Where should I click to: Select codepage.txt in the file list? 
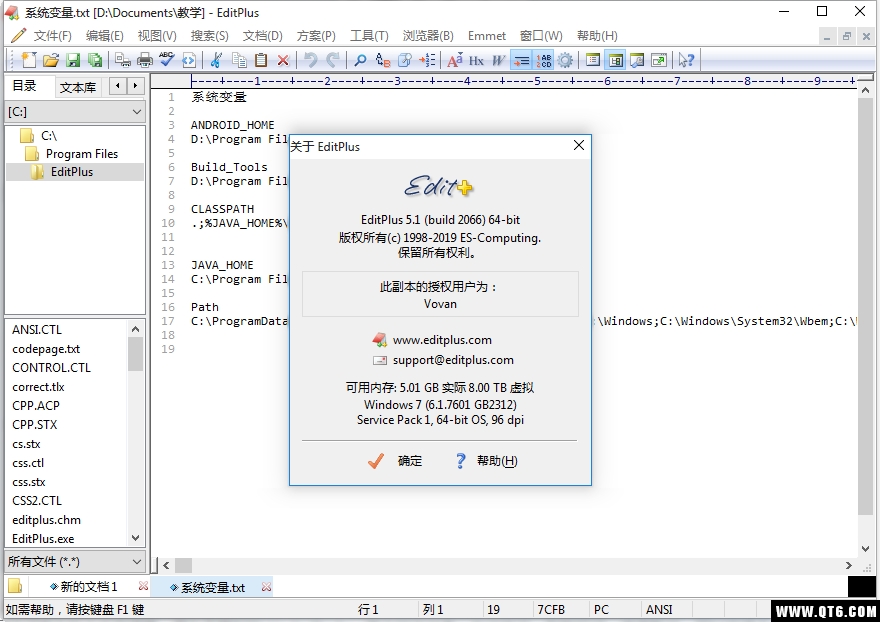pos(46,349)
